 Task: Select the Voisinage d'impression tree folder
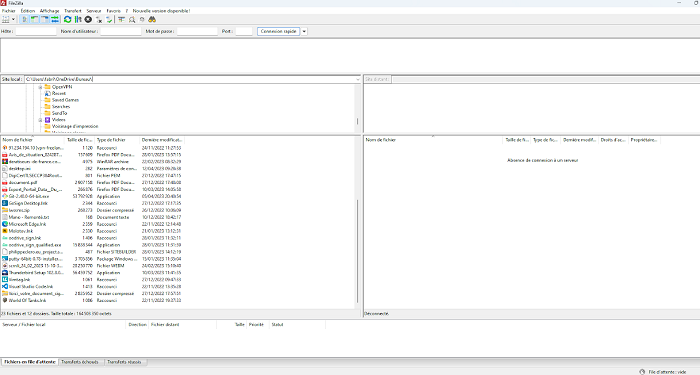[75, 126]
